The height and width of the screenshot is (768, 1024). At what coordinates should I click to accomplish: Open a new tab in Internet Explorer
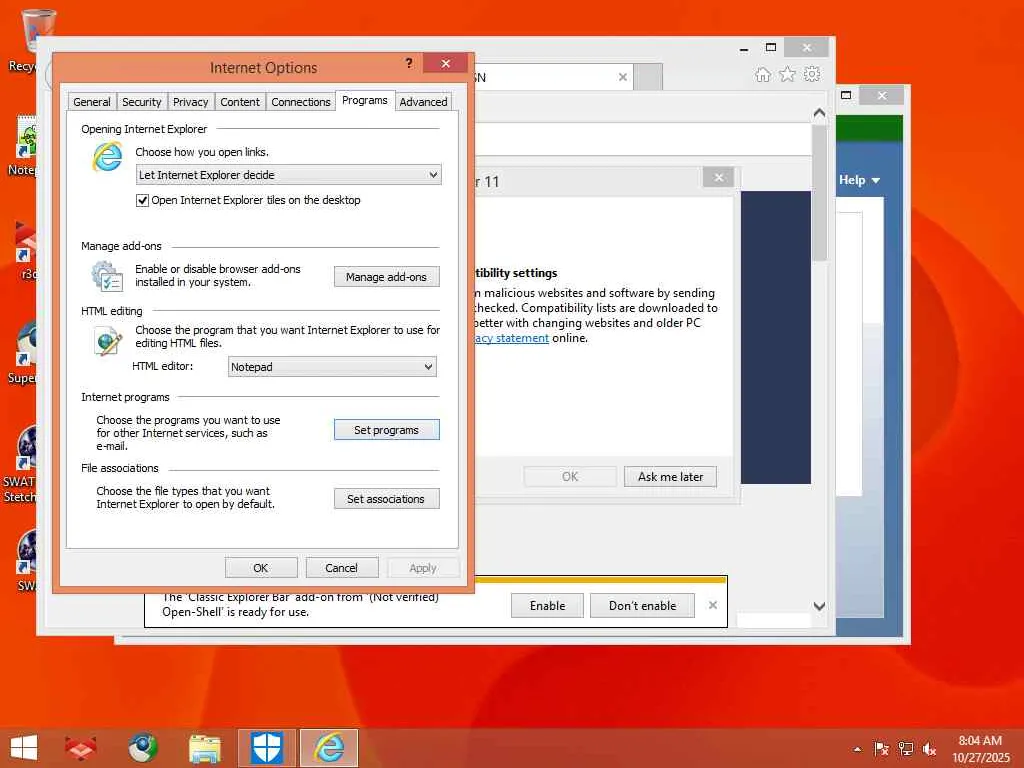click(648, 77)
